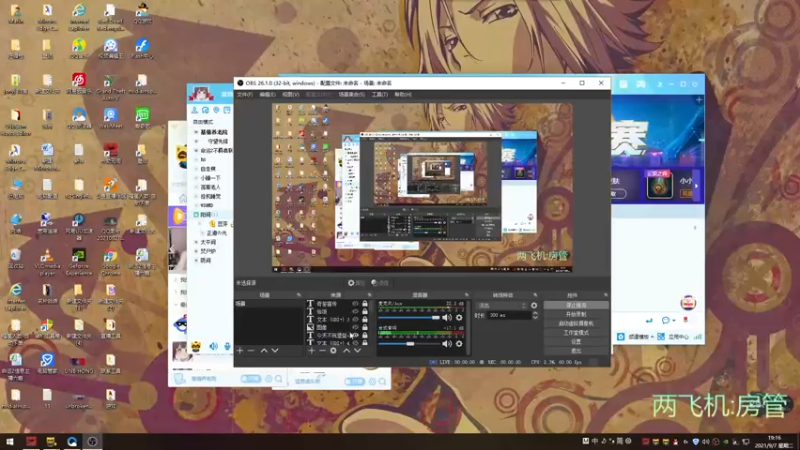Toggle visibility of the third source
This screenshot has width=800, height=450.
355,319
